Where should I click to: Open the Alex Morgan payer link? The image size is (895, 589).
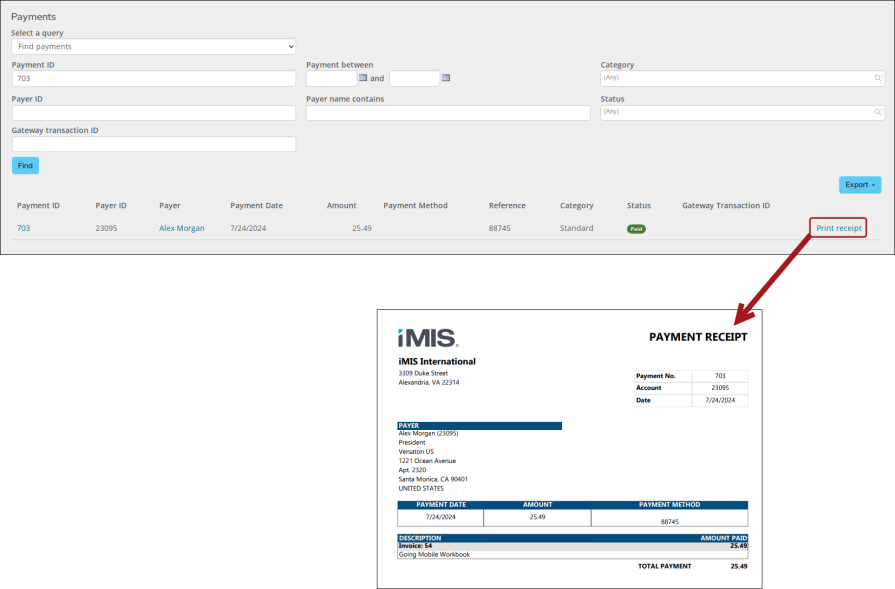(x=182, y=228)
